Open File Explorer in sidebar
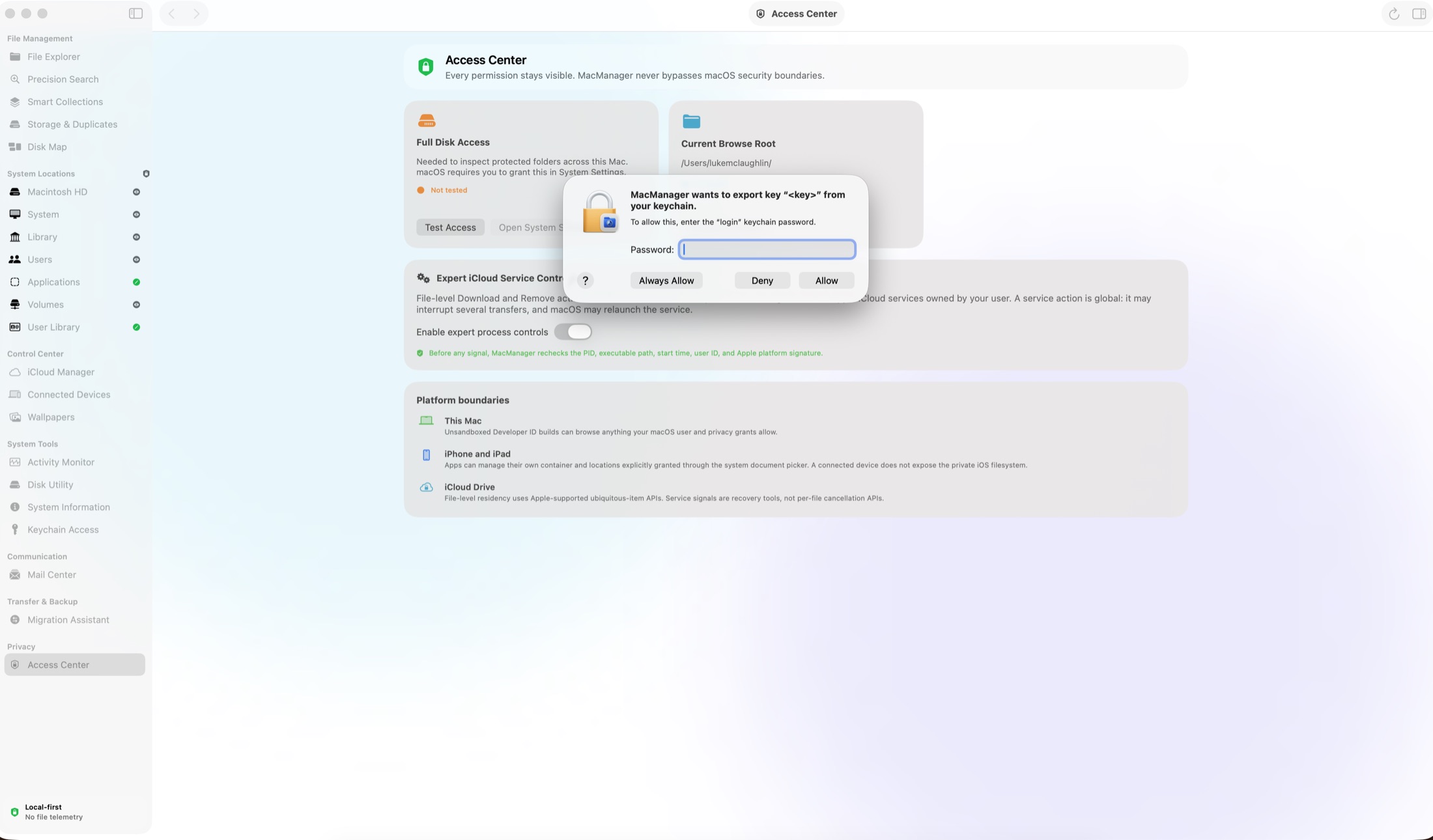 pyautogui.click(x=74, y=57)
